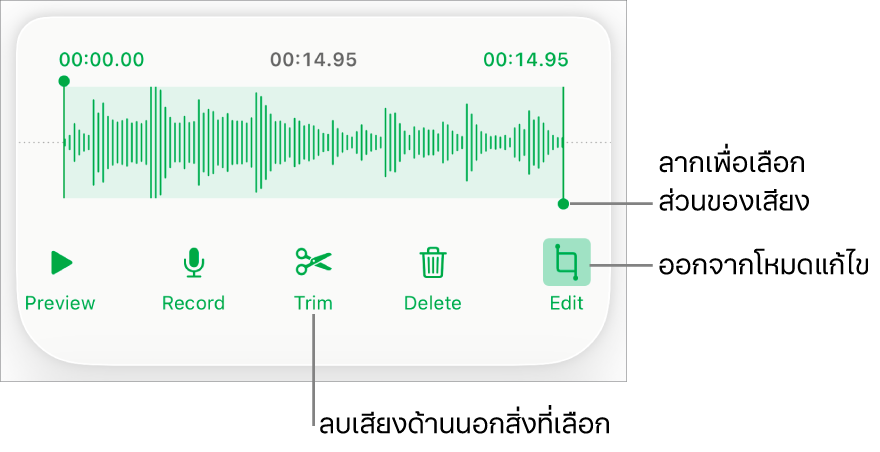This screenshot has width=880, height=452.
Task: Click the Preview text label
Action: click(x=60, y=303)
